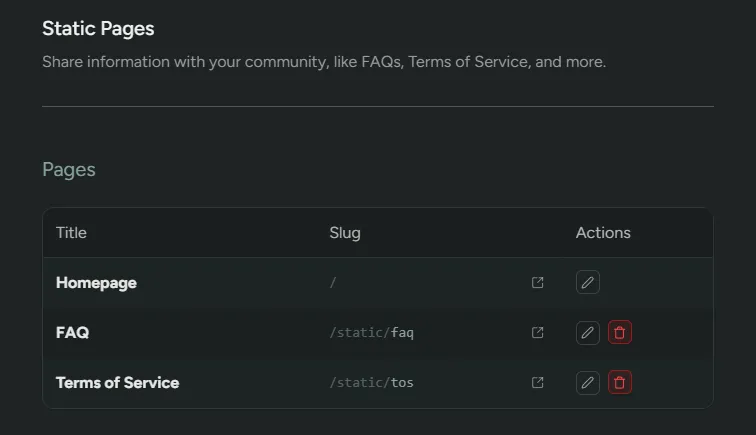Click the Pages section heading
The height and width of the screenshot is (435, 756).
[69, 169]
